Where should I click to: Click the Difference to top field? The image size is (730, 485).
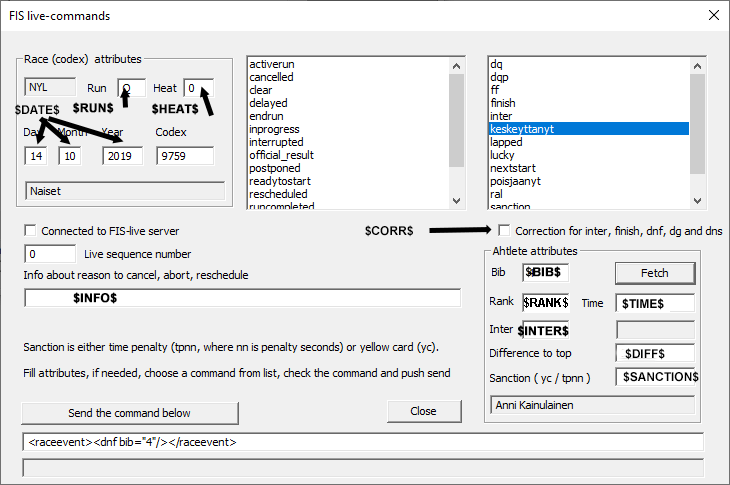coord(655,353)
